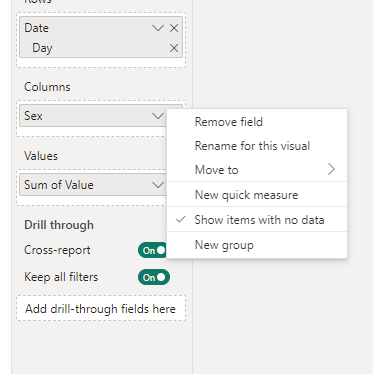
Task: Remove the Date field with its X icon
Action: (x=174, y=28)
